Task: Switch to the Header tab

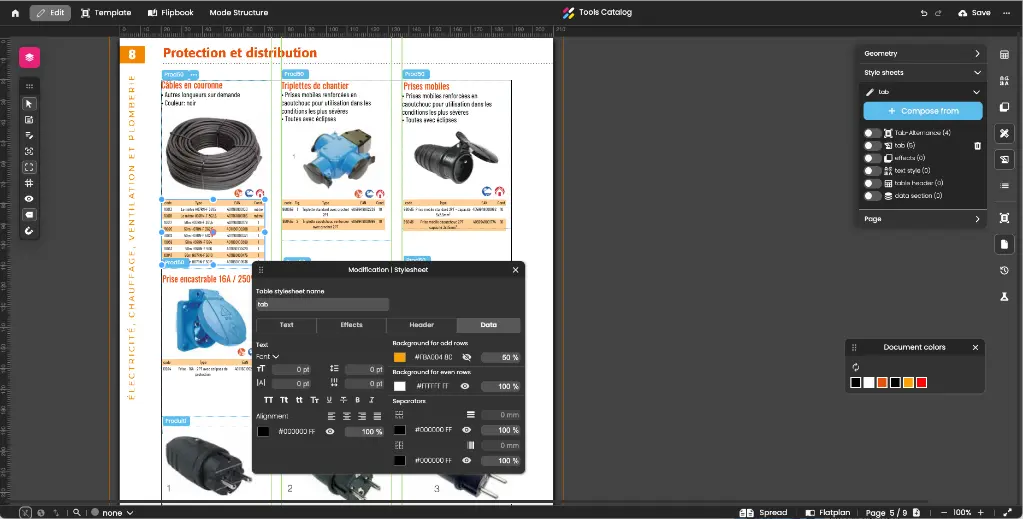Action: [421, 324]
